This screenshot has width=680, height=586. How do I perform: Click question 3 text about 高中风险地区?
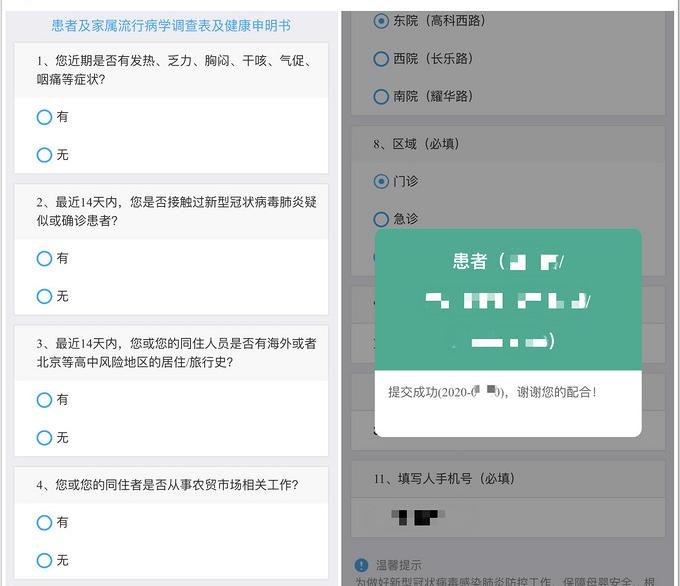(177, 353)
